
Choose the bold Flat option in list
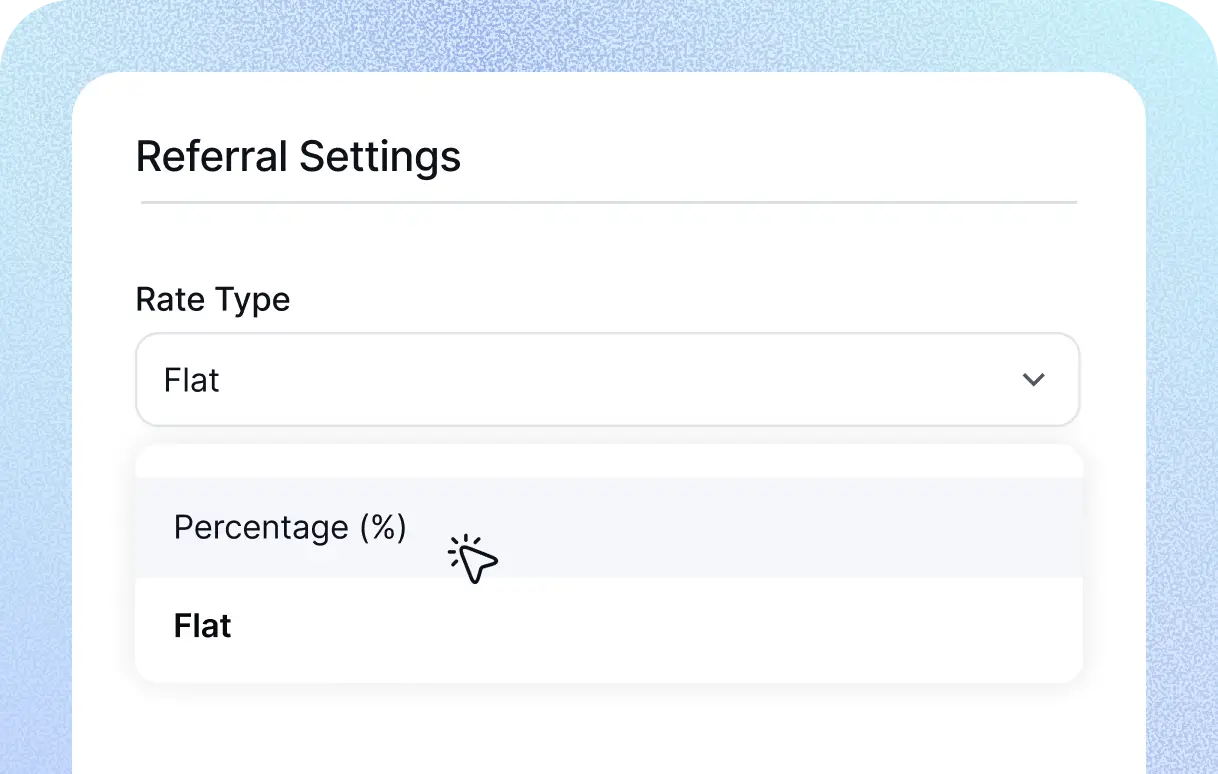[x=203, y=626]
